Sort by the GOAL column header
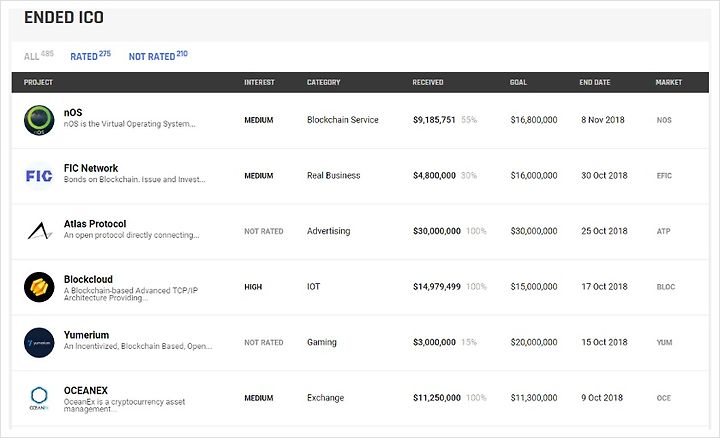Viewport: 720px width, 438px height. point(518,82)
